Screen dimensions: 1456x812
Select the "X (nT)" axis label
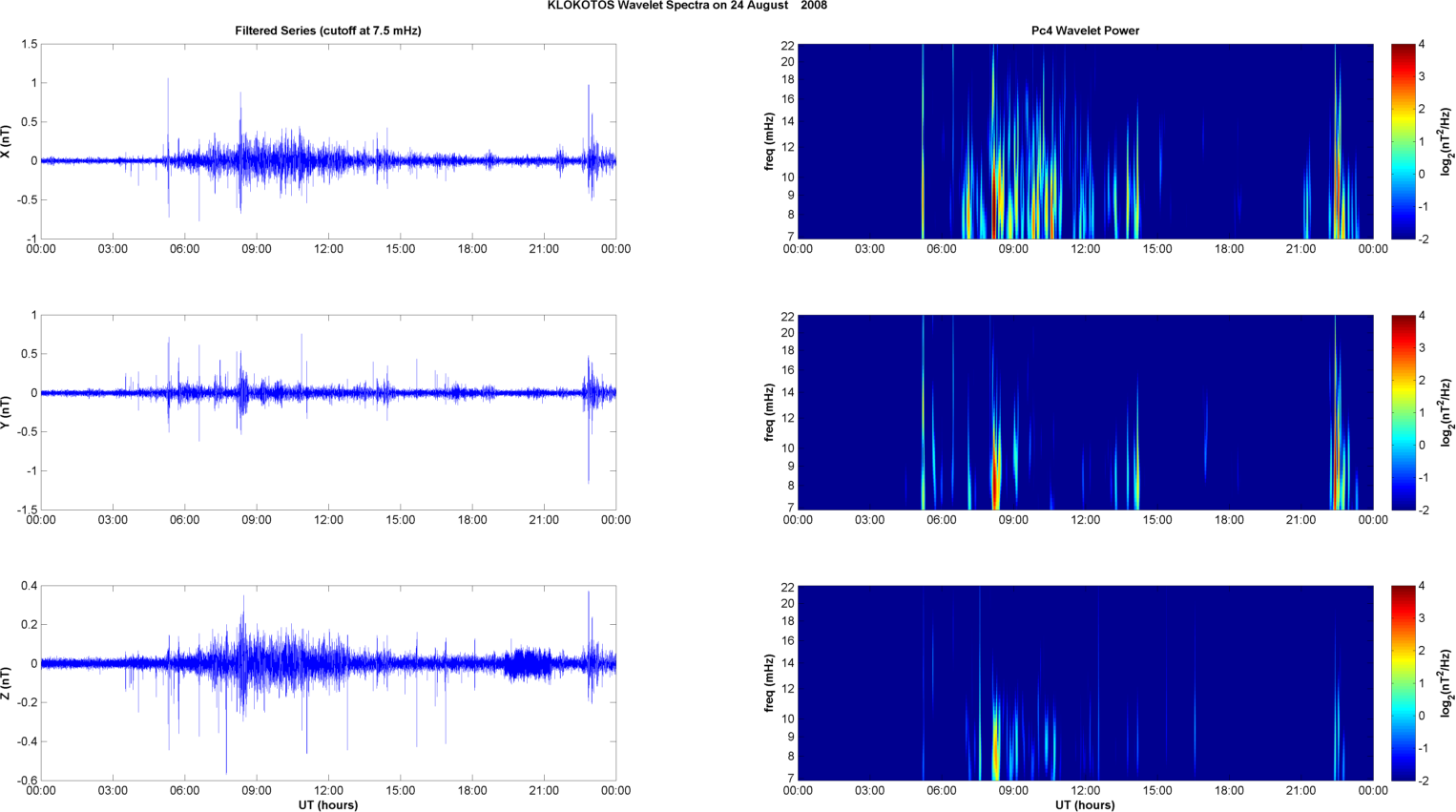pos(7,141)
